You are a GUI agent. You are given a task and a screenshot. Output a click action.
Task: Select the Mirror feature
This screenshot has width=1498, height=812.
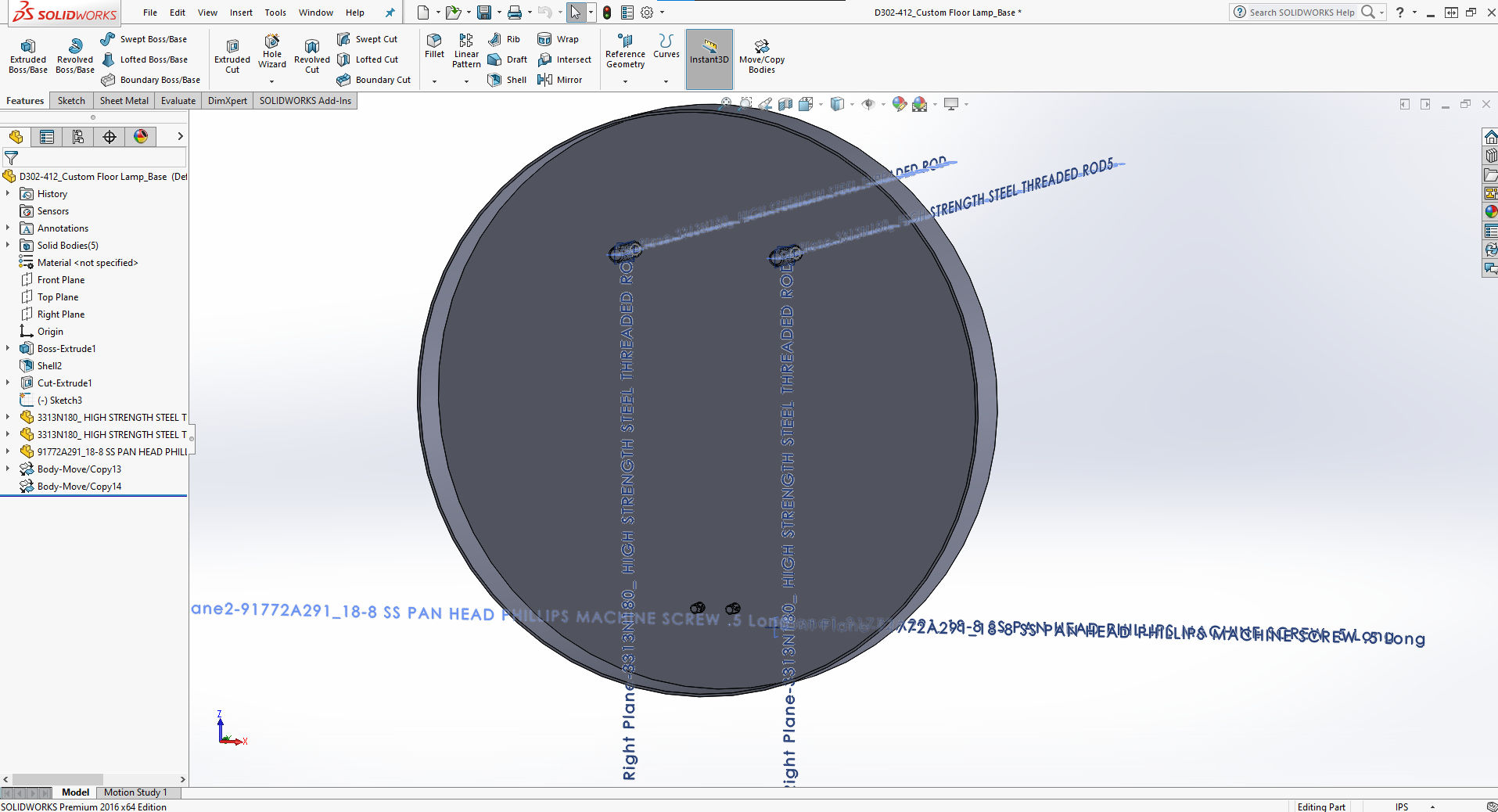pos(560,80)
